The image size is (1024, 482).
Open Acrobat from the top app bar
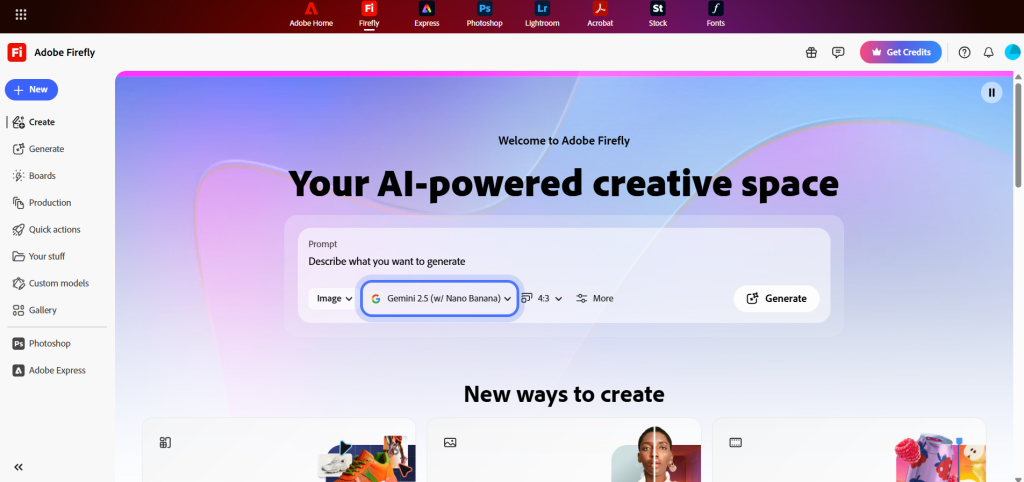point(600,15)
